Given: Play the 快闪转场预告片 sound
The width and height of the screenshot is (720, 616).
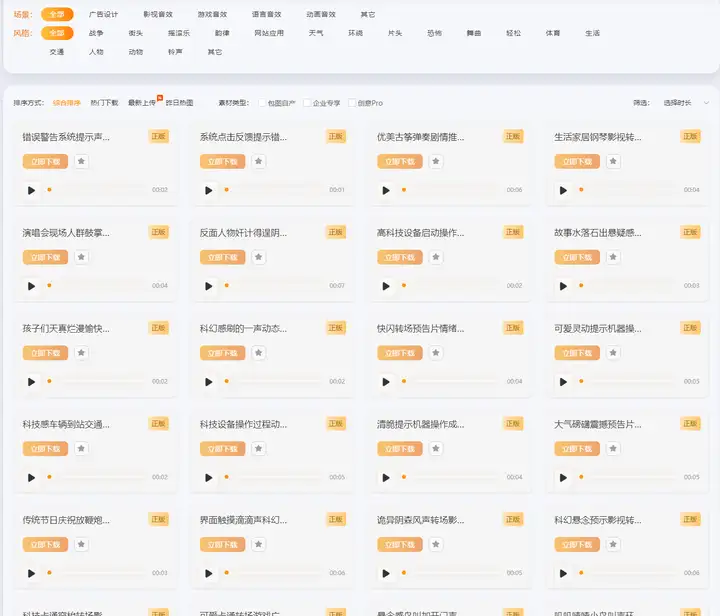Looking at the screenshot, I should (386, 382).
